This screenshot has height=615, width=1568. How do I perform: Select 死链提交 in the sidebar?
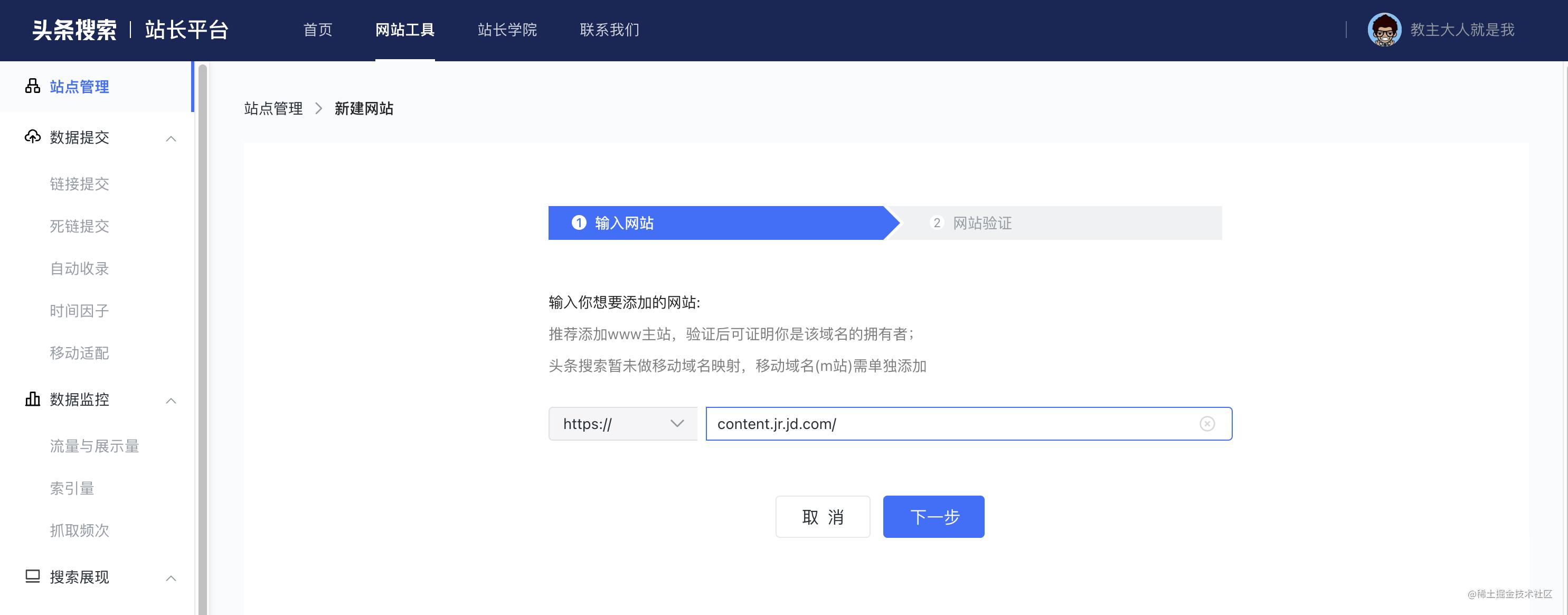tap(79, 227)
